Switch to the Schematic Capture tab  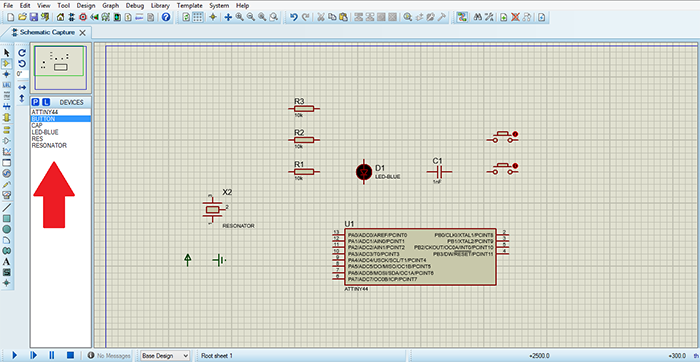click(47, 33)
